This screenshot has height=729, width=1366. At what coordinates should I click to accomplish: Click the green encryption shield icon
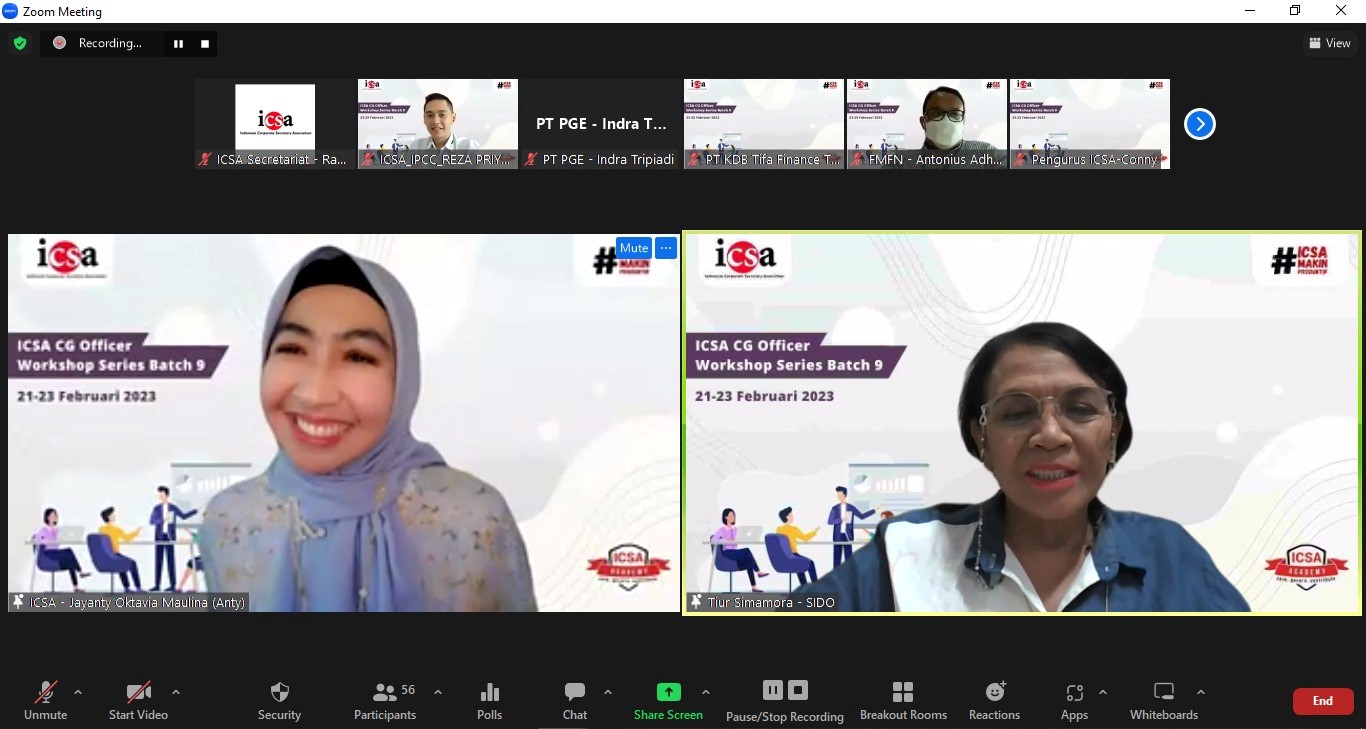coord(19,43)
